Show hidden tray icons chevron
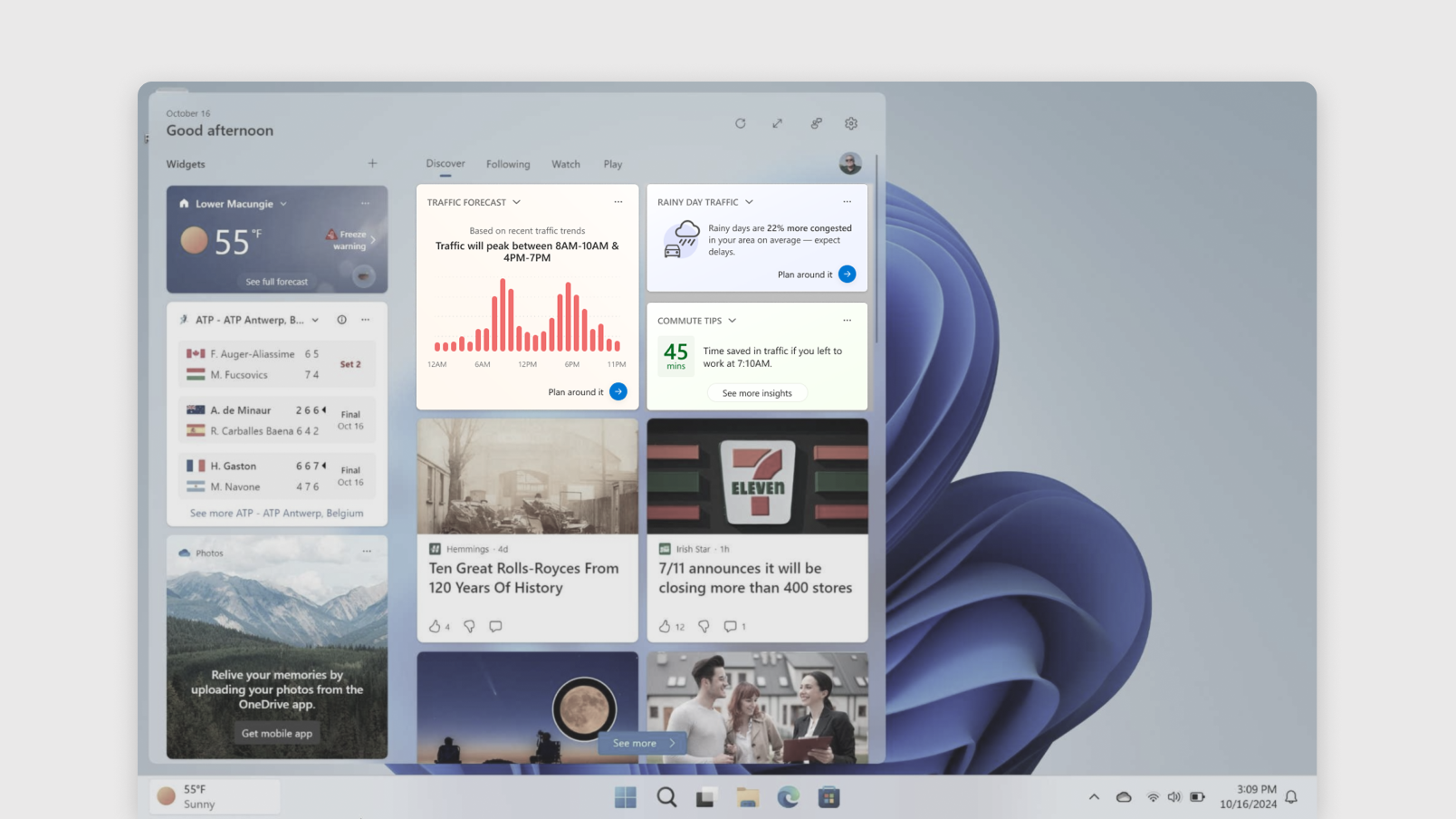The height and width of the screenshot is (819, 1456). point(1094,797)
